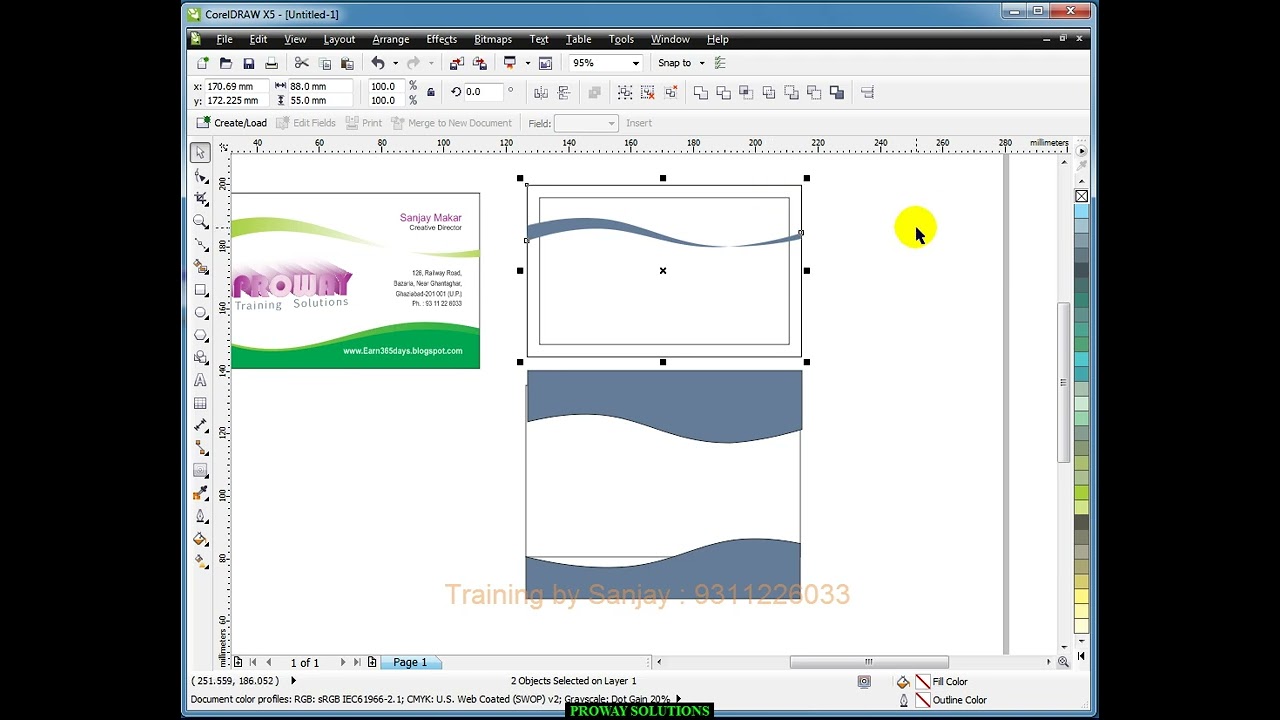Screen dimensions: 1280x720
Task: Toggle the lock ratio padlock
Action: click(431, 92)
